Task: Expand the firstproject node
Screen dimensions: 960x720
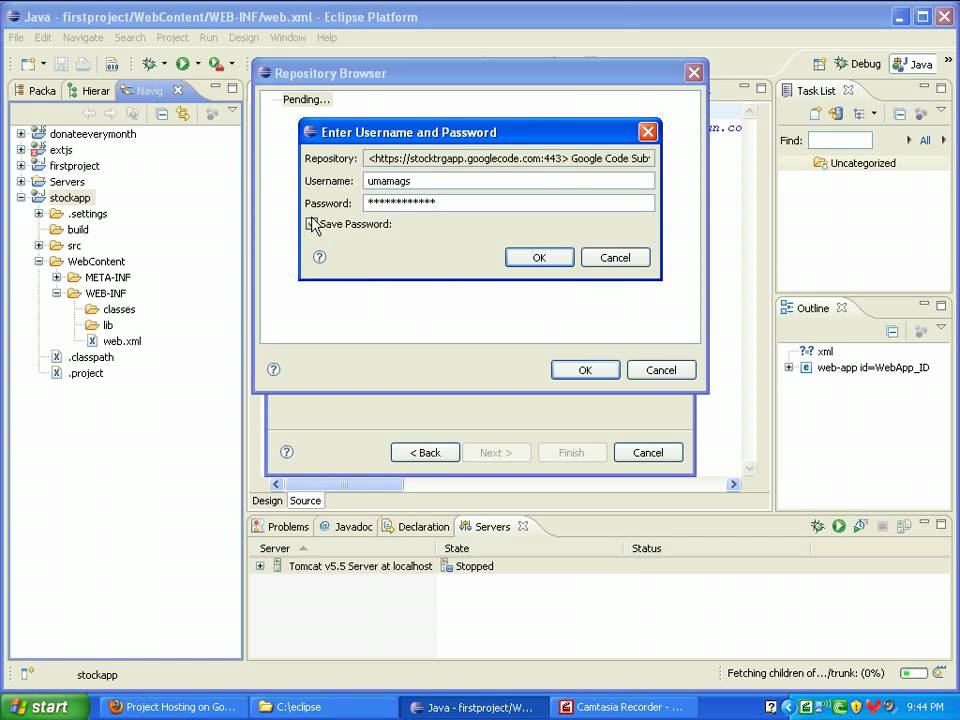Action: (21, 165)
